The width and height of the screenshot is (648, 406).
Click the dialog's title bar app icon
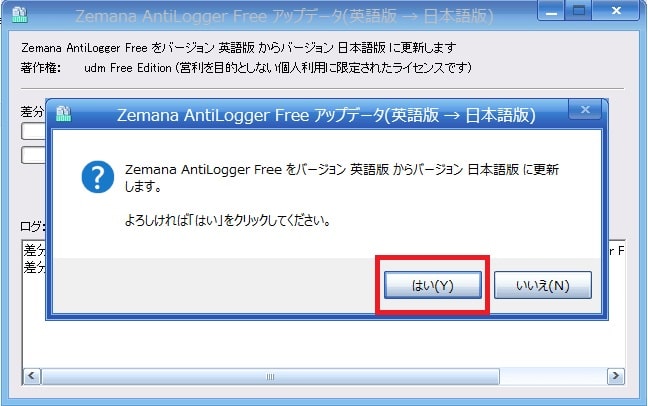63,114
